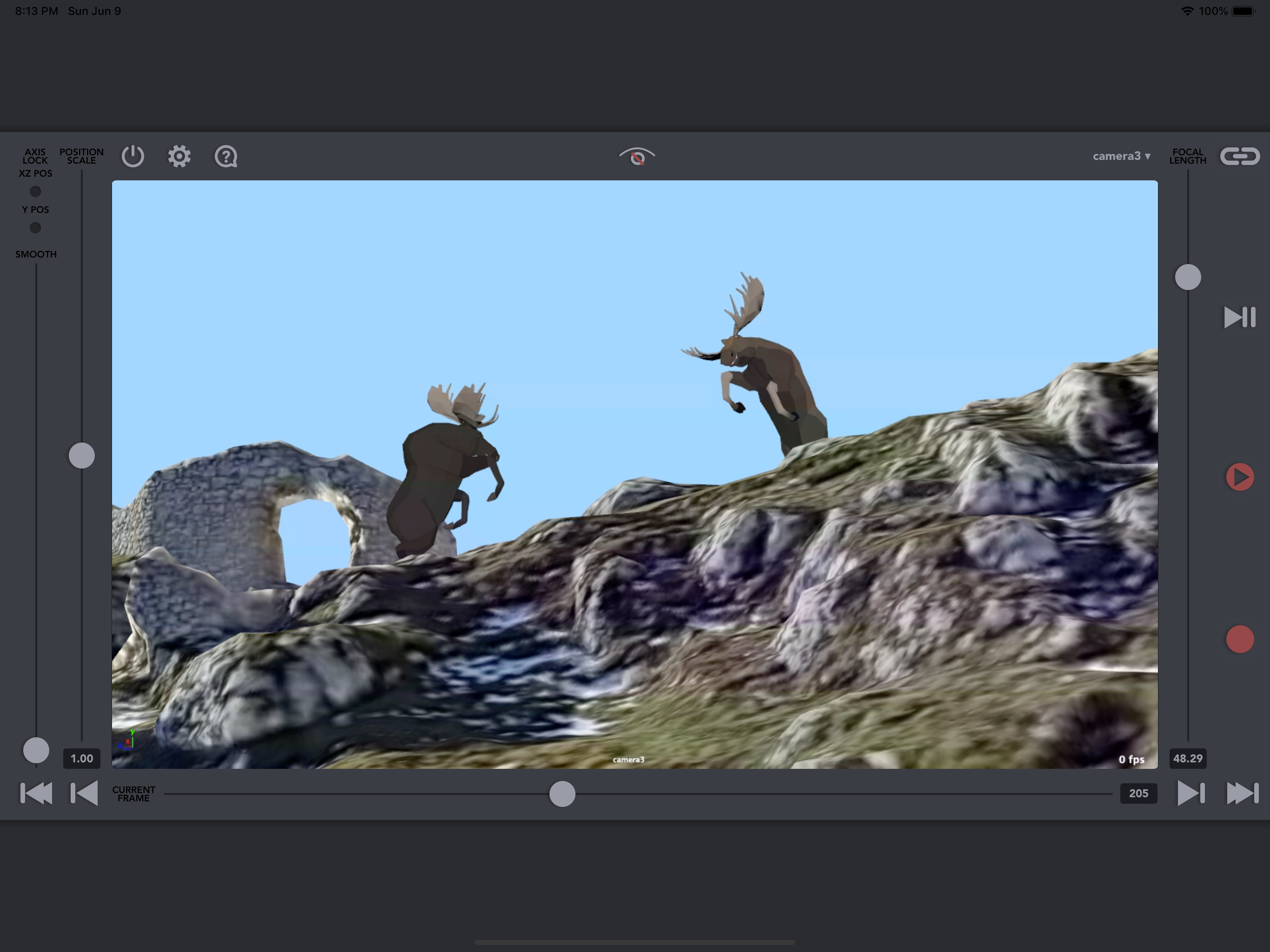Image resolution: width=1270 pixels, height=952 pixels.
Task: Tap the power connection icon
Action: pos(132,156)
